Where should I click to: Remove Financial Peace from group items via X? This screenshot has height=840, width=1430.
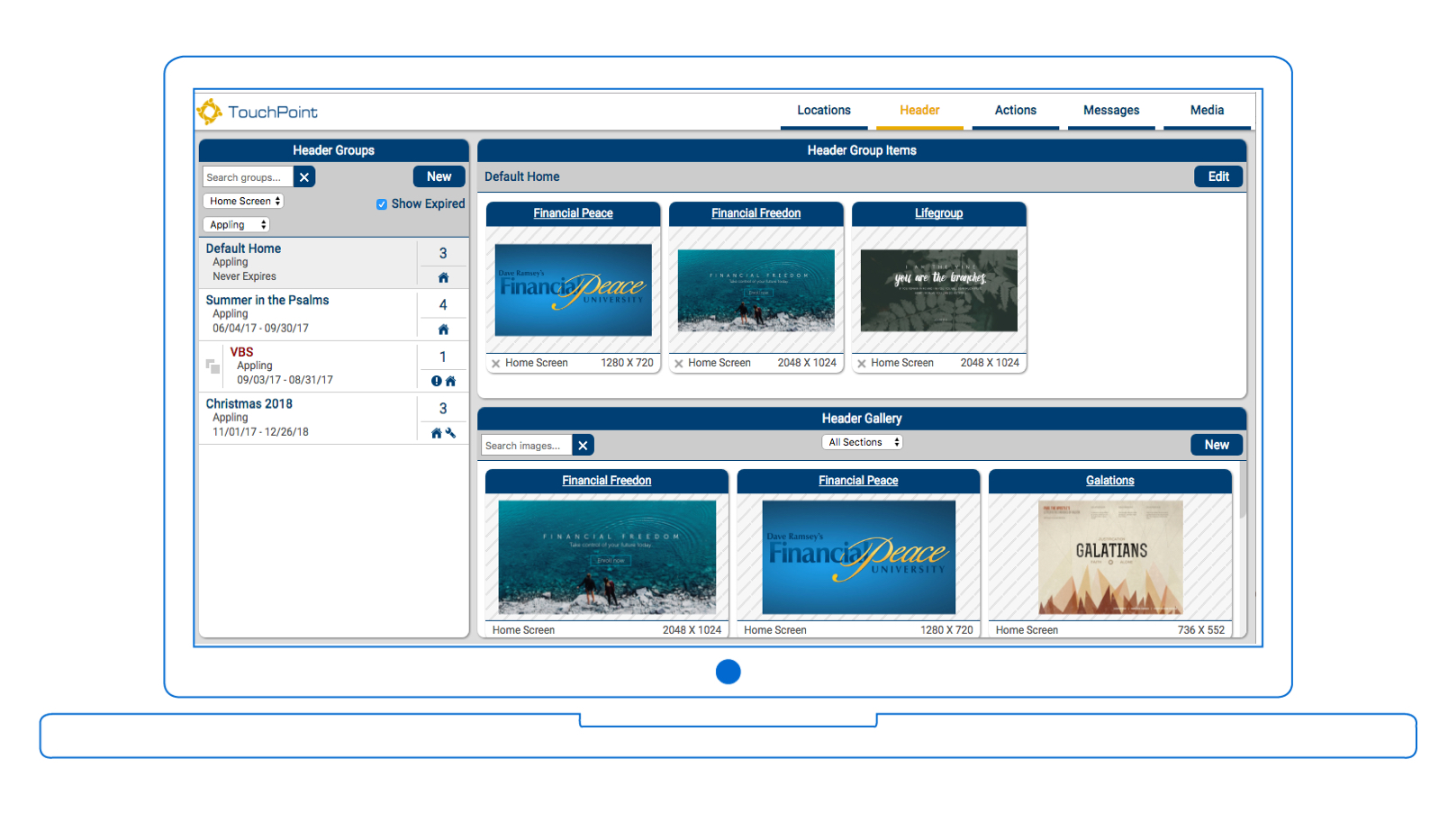(495, 364)
